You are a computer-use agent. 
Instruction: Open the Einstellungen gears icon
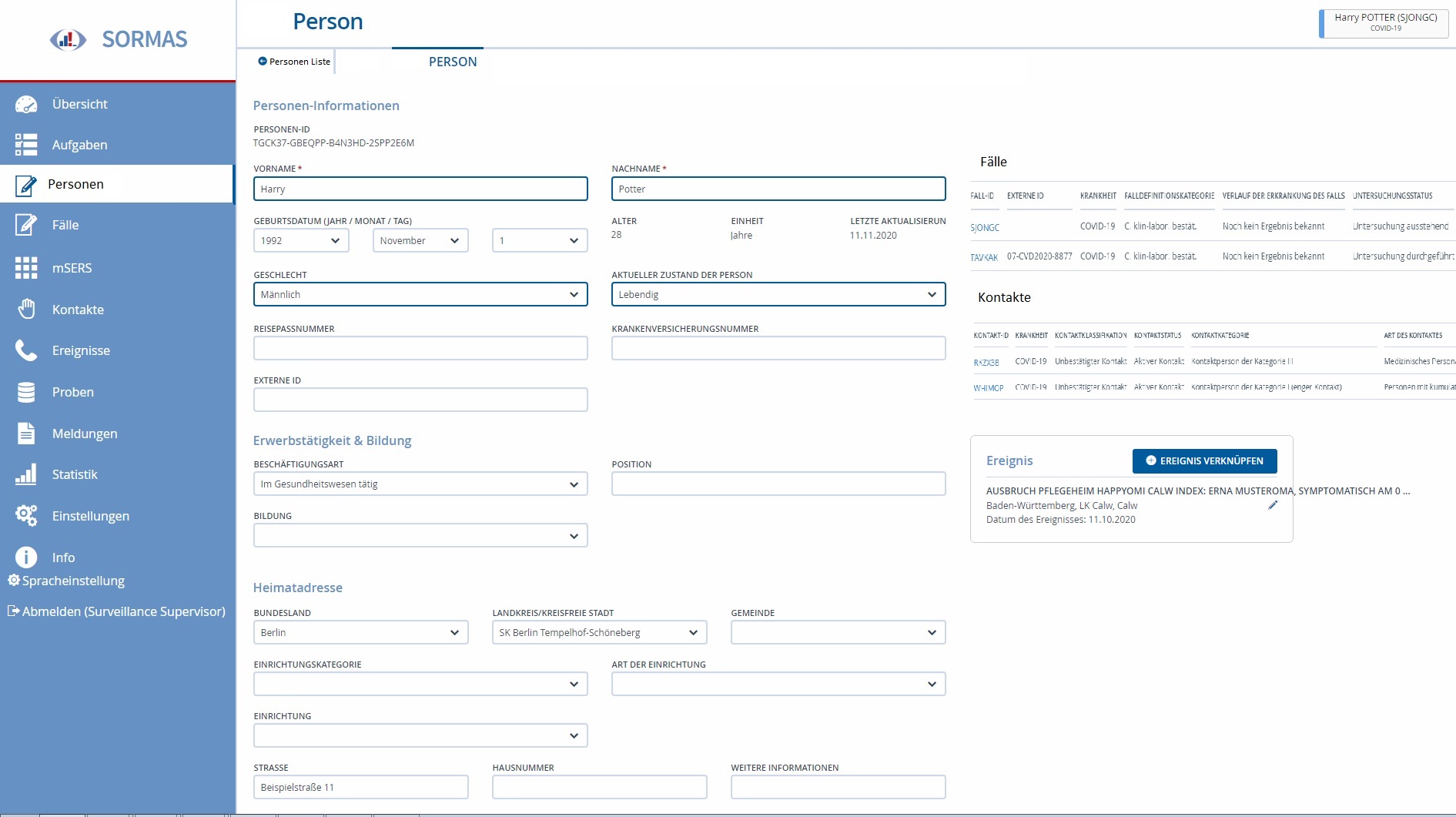26,516
